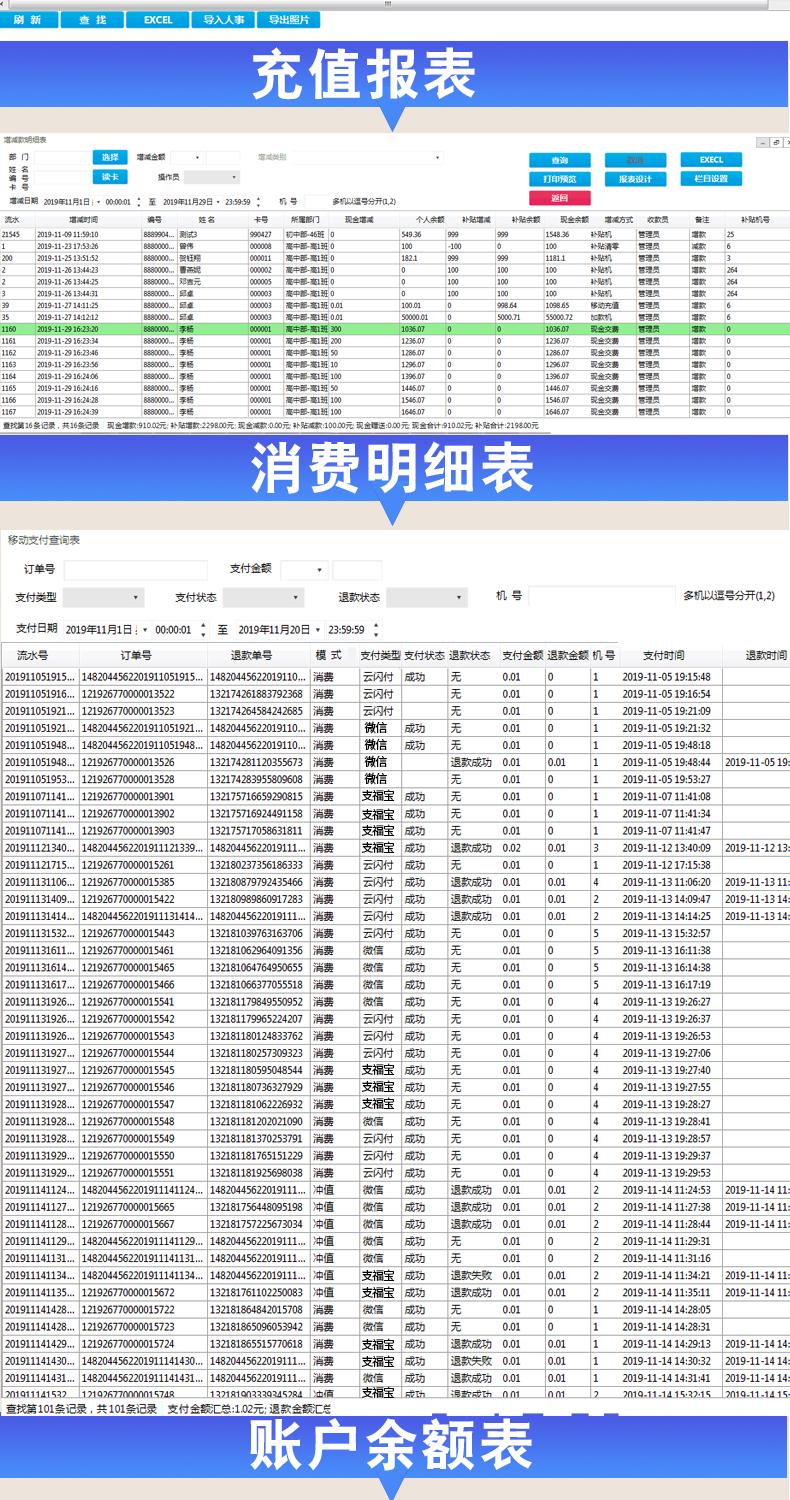Click the 读卡 read card button
790x1500 pixels.
(110, 177)
